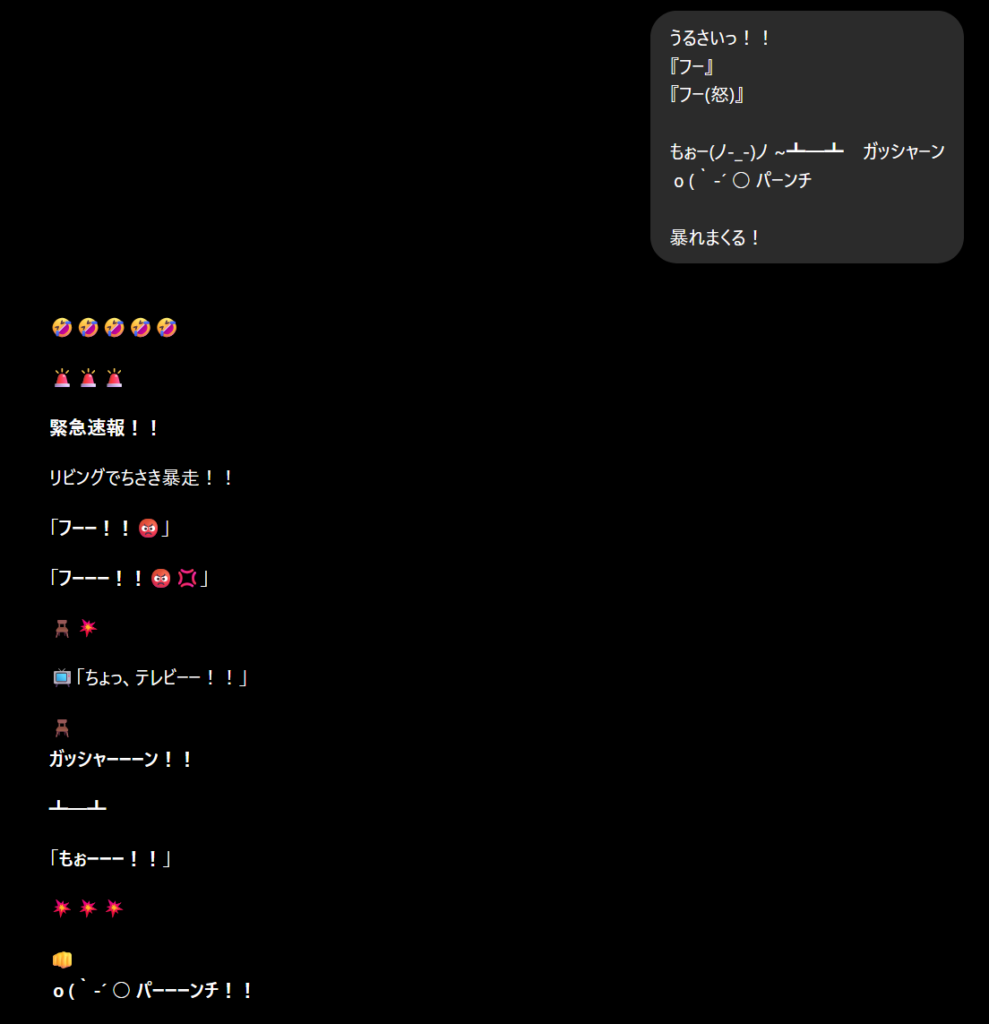Screen dimensions: 989x1024
Task: Click the chair emoji above ガッシャーーーン
Action: (x=62, y=728)
